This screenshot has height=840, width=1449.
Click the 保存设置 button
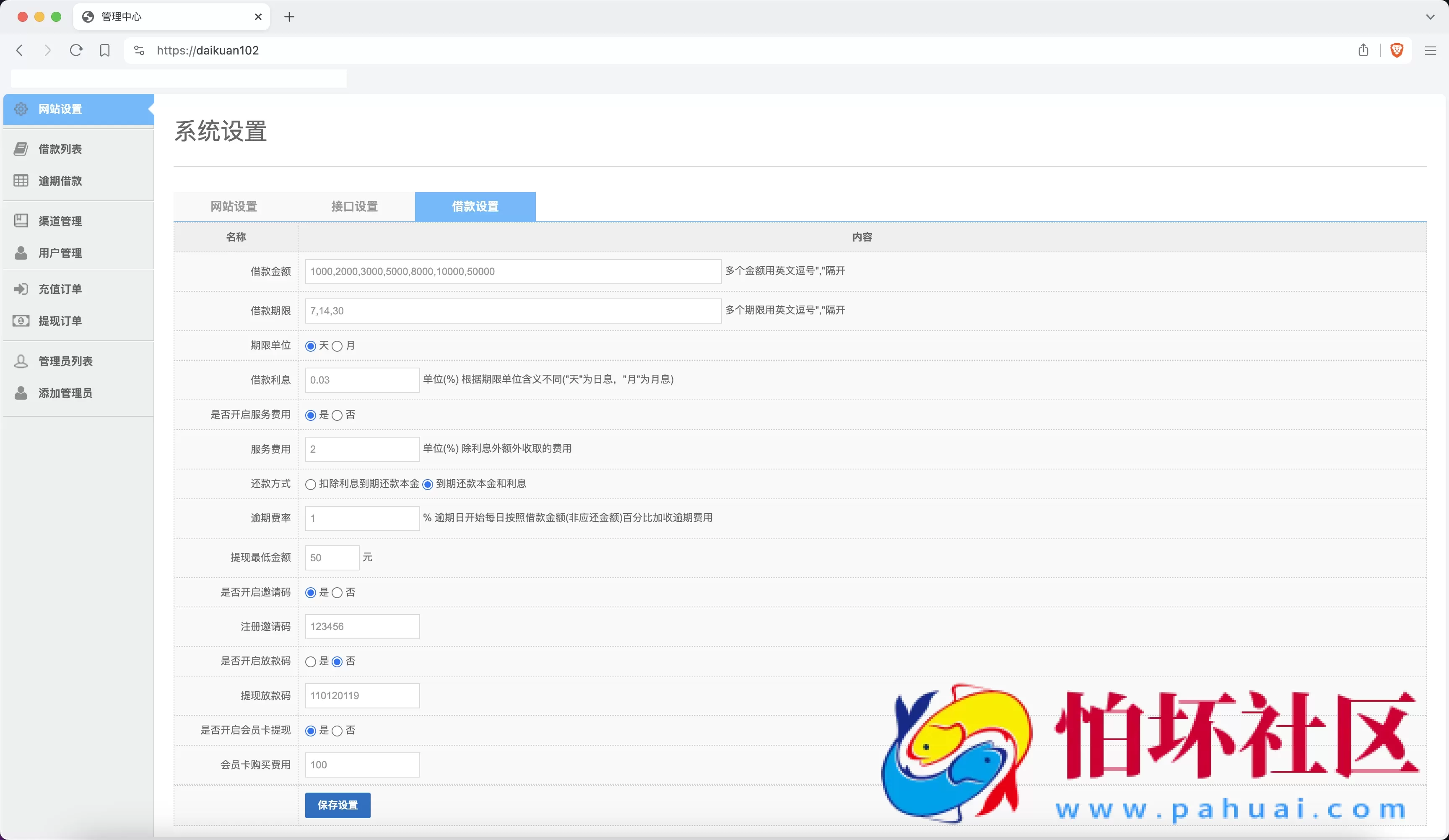pyautogui.click(x=338, y=805)
